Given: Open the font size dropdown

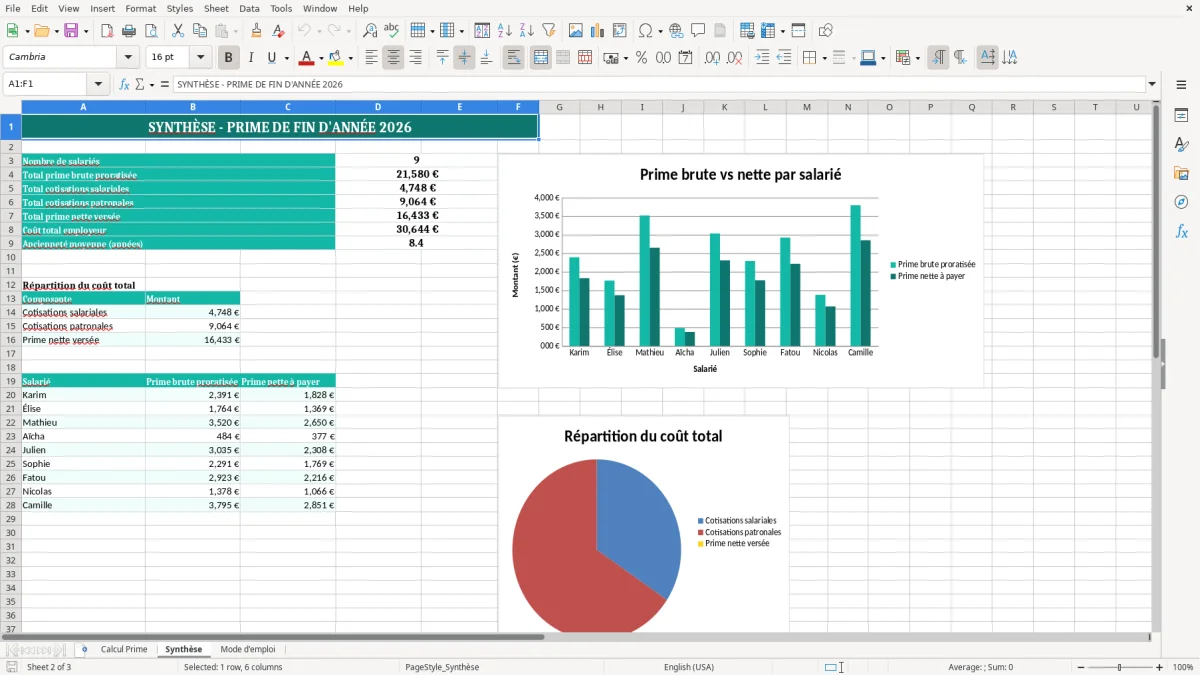Looking at the screenshot, I should click(201, 58).
